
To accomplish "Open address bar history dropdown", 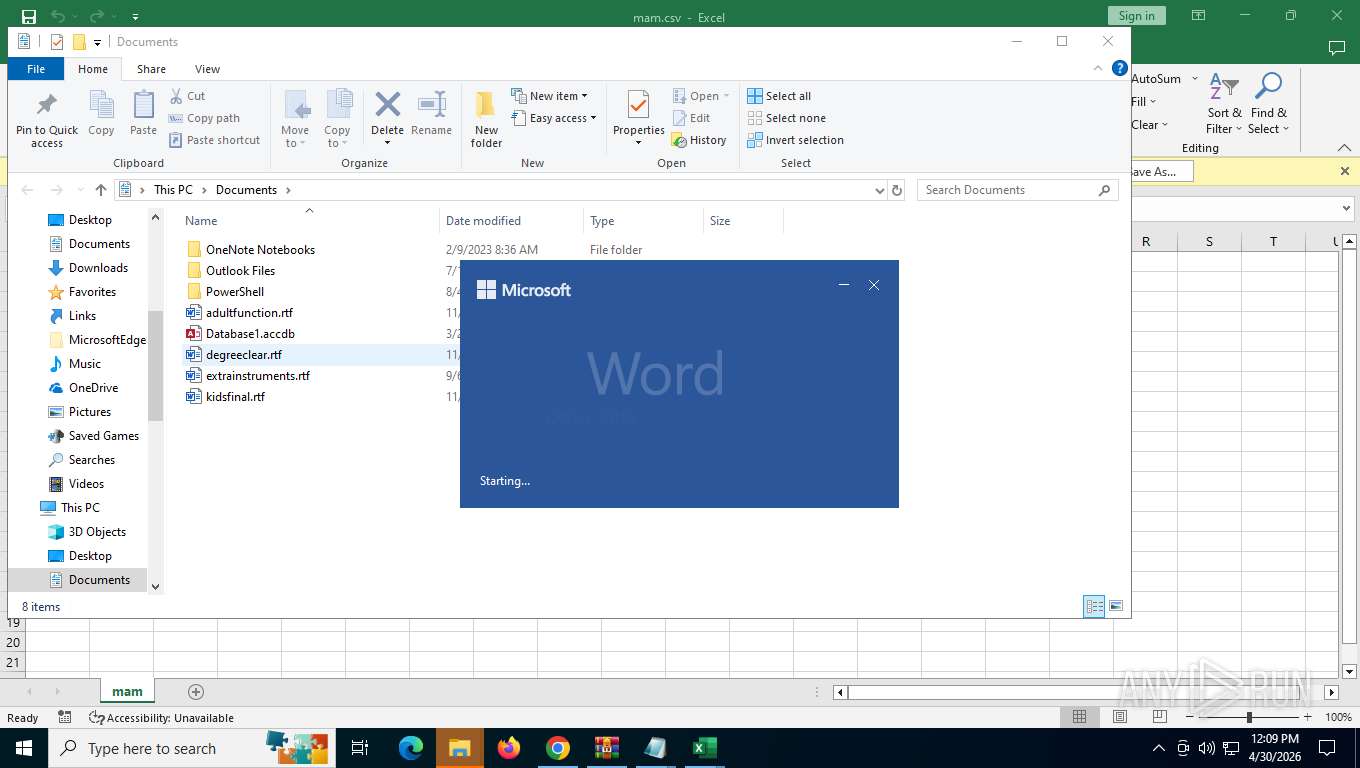I will point(879,190).
